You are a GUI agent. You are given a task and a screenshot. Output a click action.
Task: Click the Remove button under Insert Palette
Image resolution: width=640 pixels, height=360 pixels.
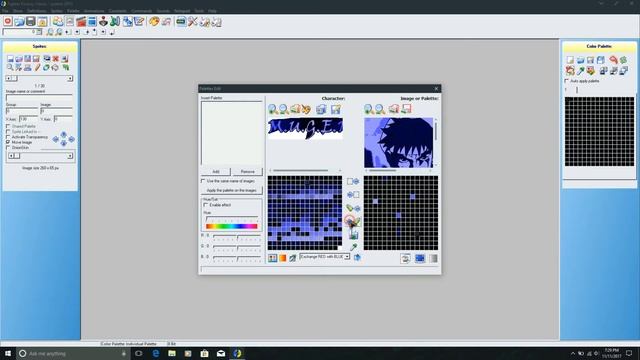pos(247,172)
